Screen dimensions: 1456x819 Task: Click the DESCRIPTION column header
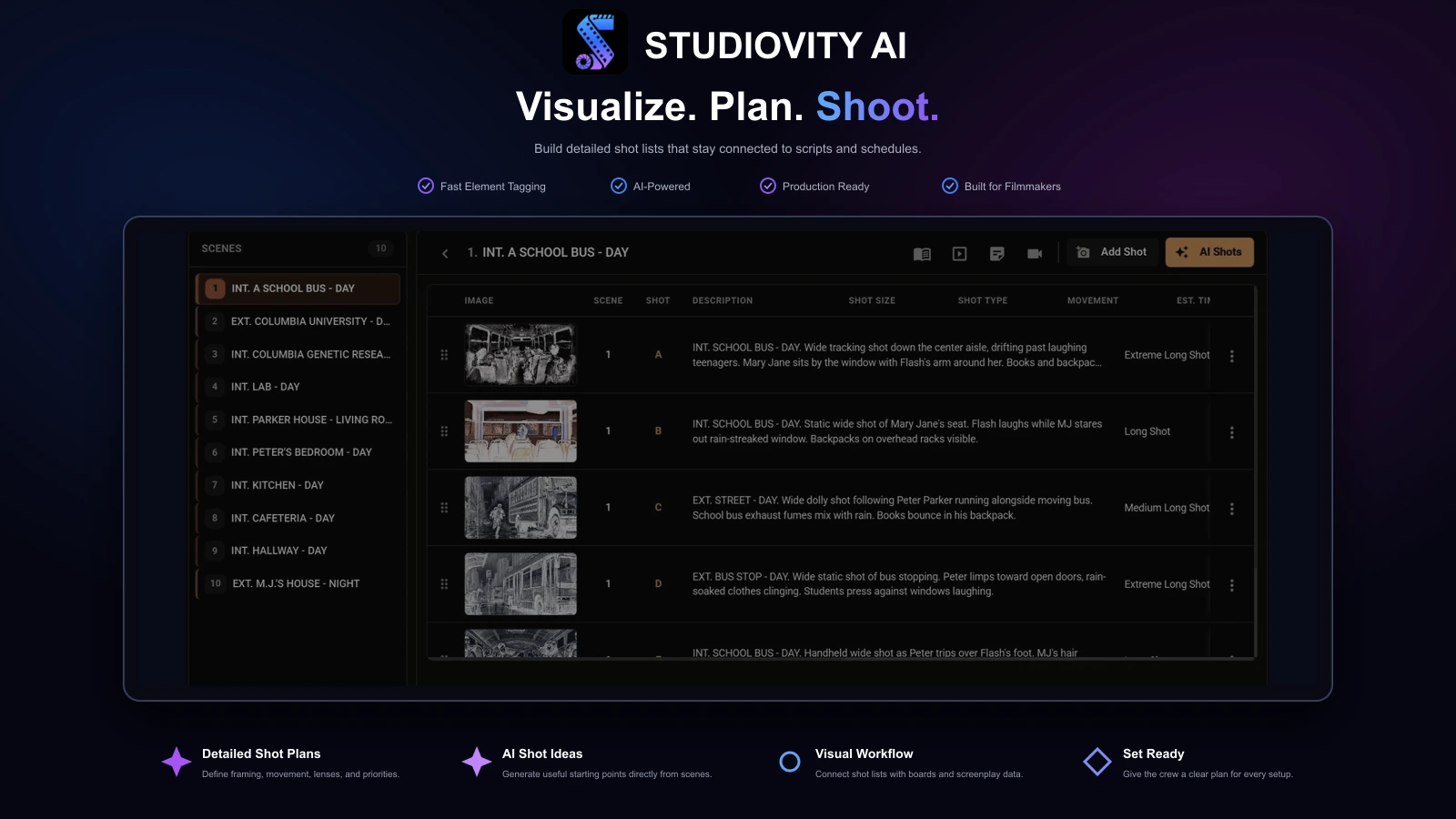(723, 300)
